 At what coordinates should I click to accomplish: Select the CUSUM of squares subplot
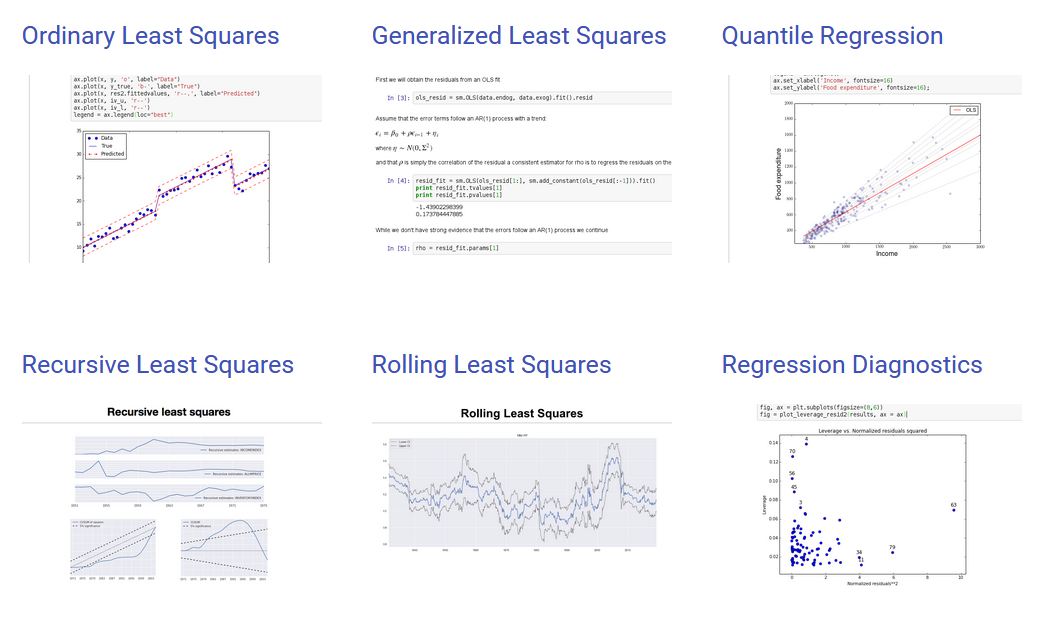click(x=113, y=548)
